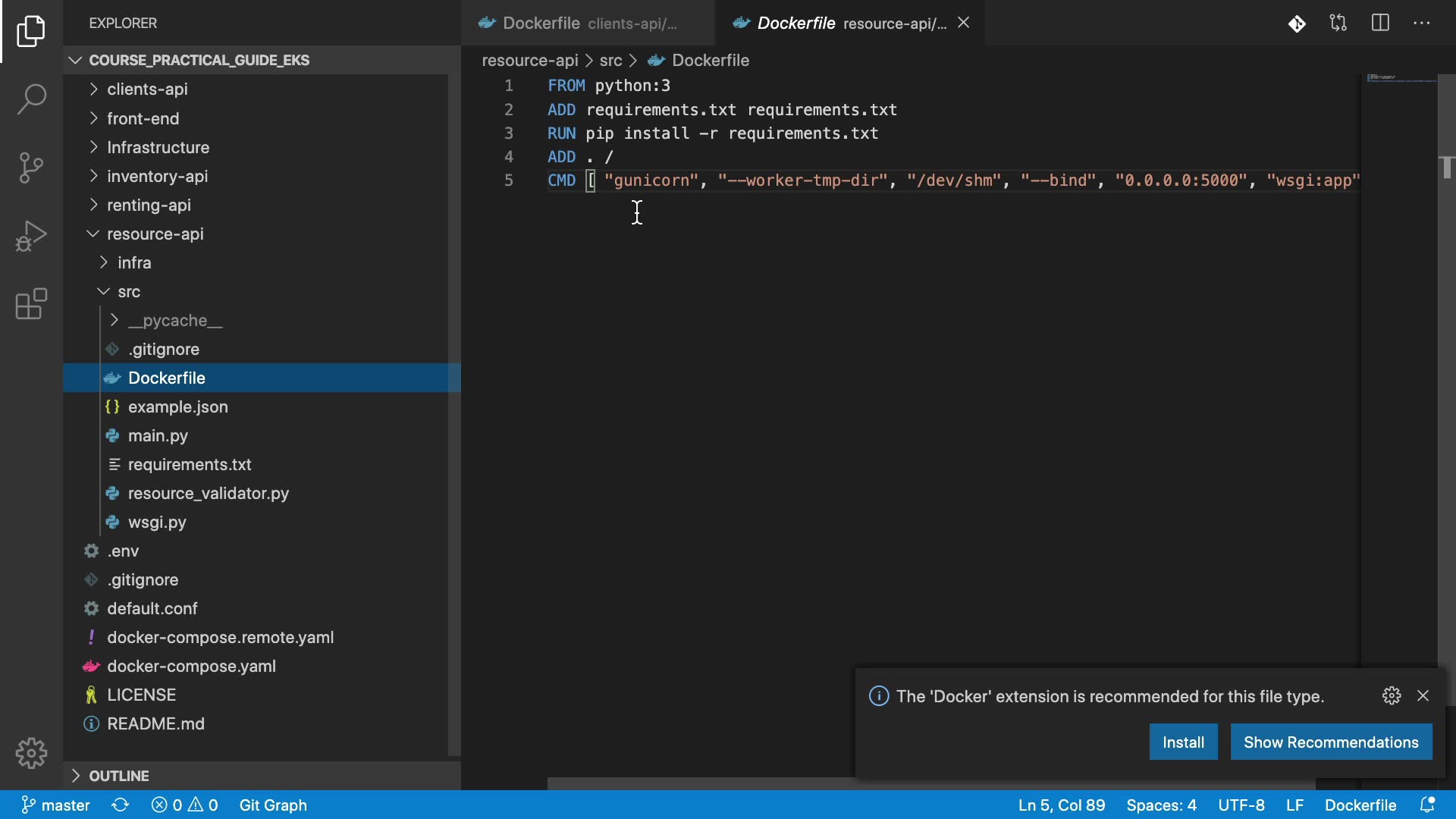Image resolution: width=1456 pixels, height=819 pixels.
Task: Expand the clients-api folder
Action: (x=147, y=89)
